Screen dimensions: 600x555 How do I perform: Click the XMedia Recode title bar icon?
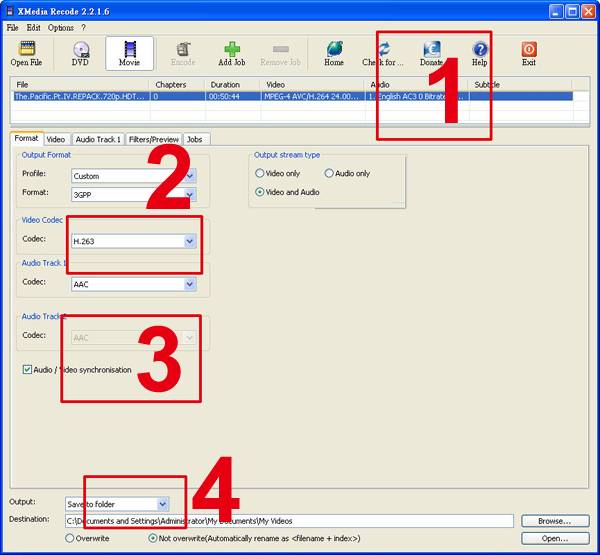pyautogui.click(x=10, y=11)
